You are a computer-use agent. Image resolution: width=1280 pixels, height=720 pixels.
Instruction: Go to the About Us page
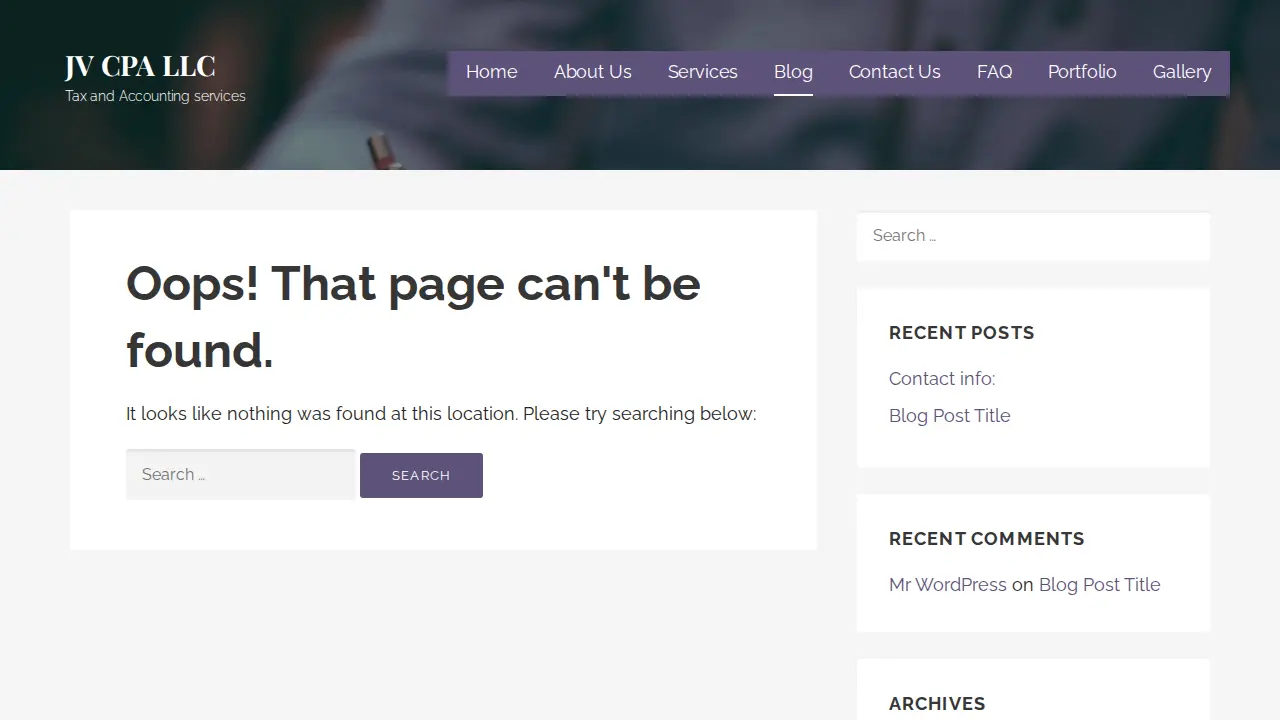(x=592, y=72)
